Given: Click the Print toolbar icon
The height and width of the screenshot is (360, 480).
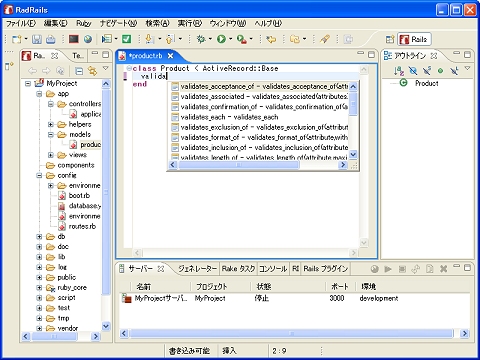Looking at the screenshot, I should pos(51,39).
